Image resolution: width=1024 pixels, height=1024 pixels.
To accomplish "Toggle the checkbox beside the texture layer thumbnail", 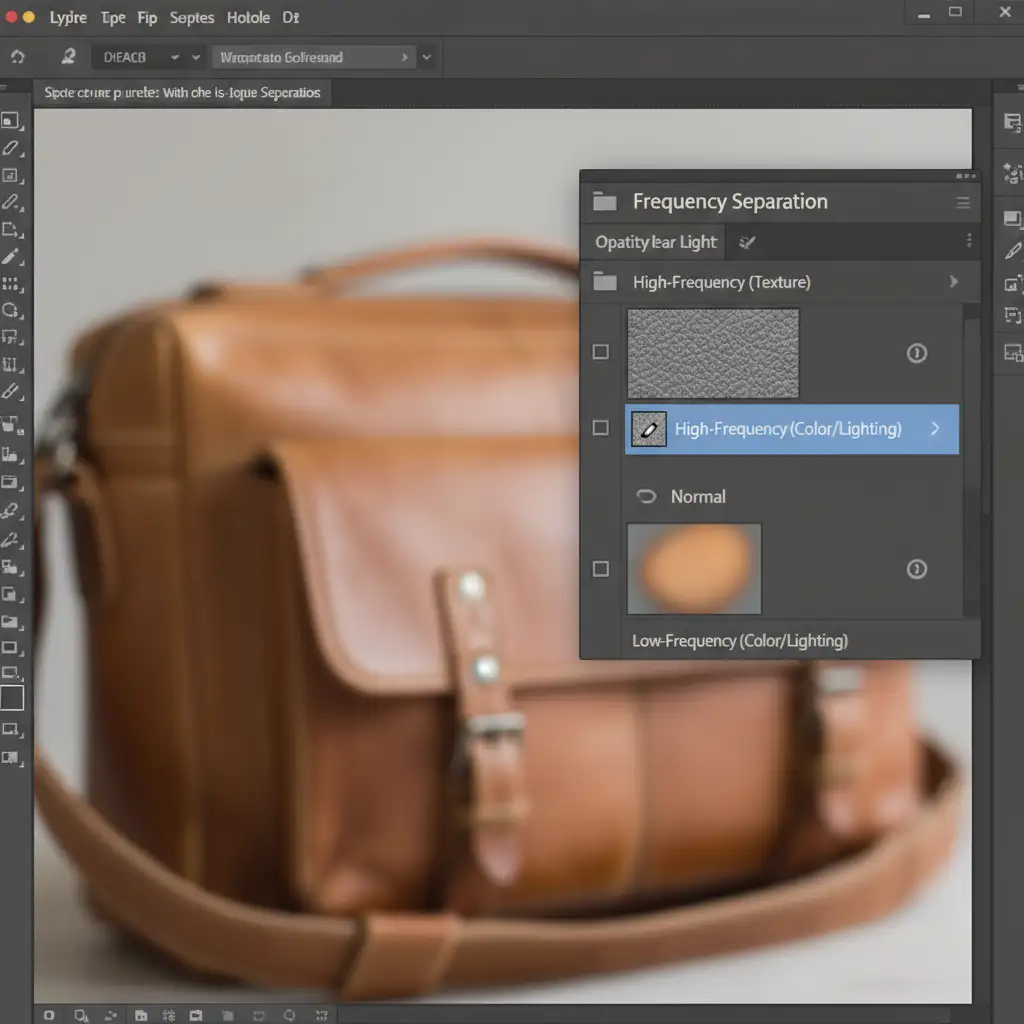I will tap(600, 352).
